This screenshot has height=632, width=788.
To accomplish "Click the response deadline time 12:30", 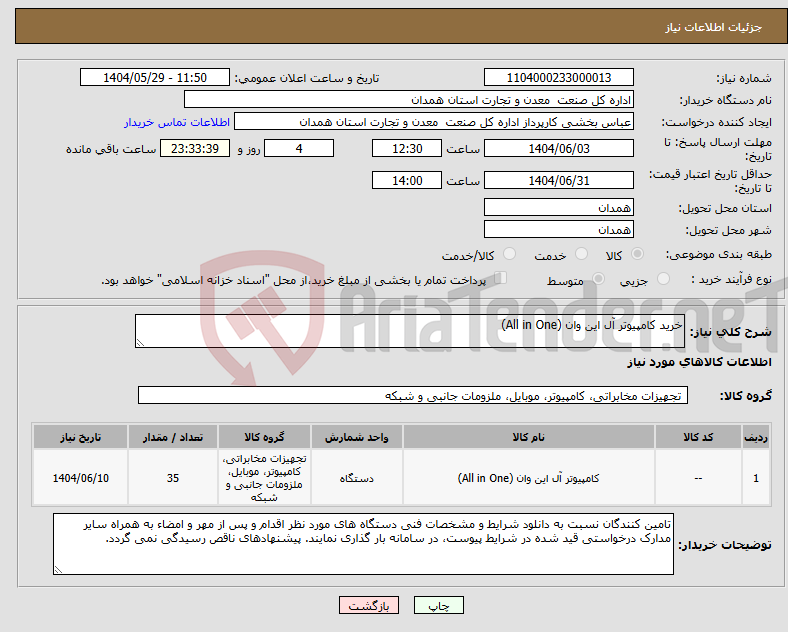I will pos(407,149).
